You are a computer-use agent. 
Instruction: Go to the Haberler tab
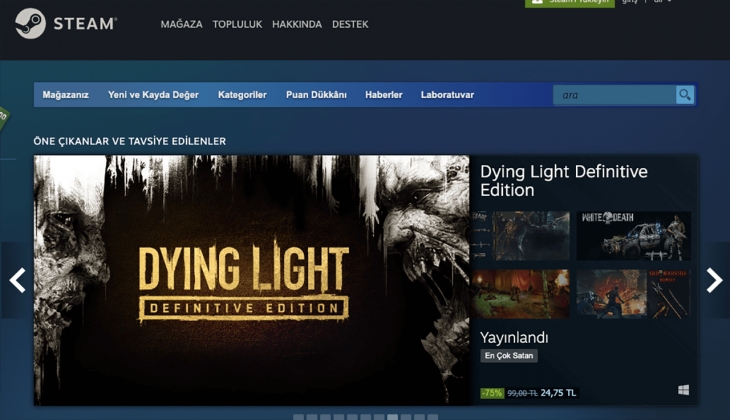coord(384,95)
